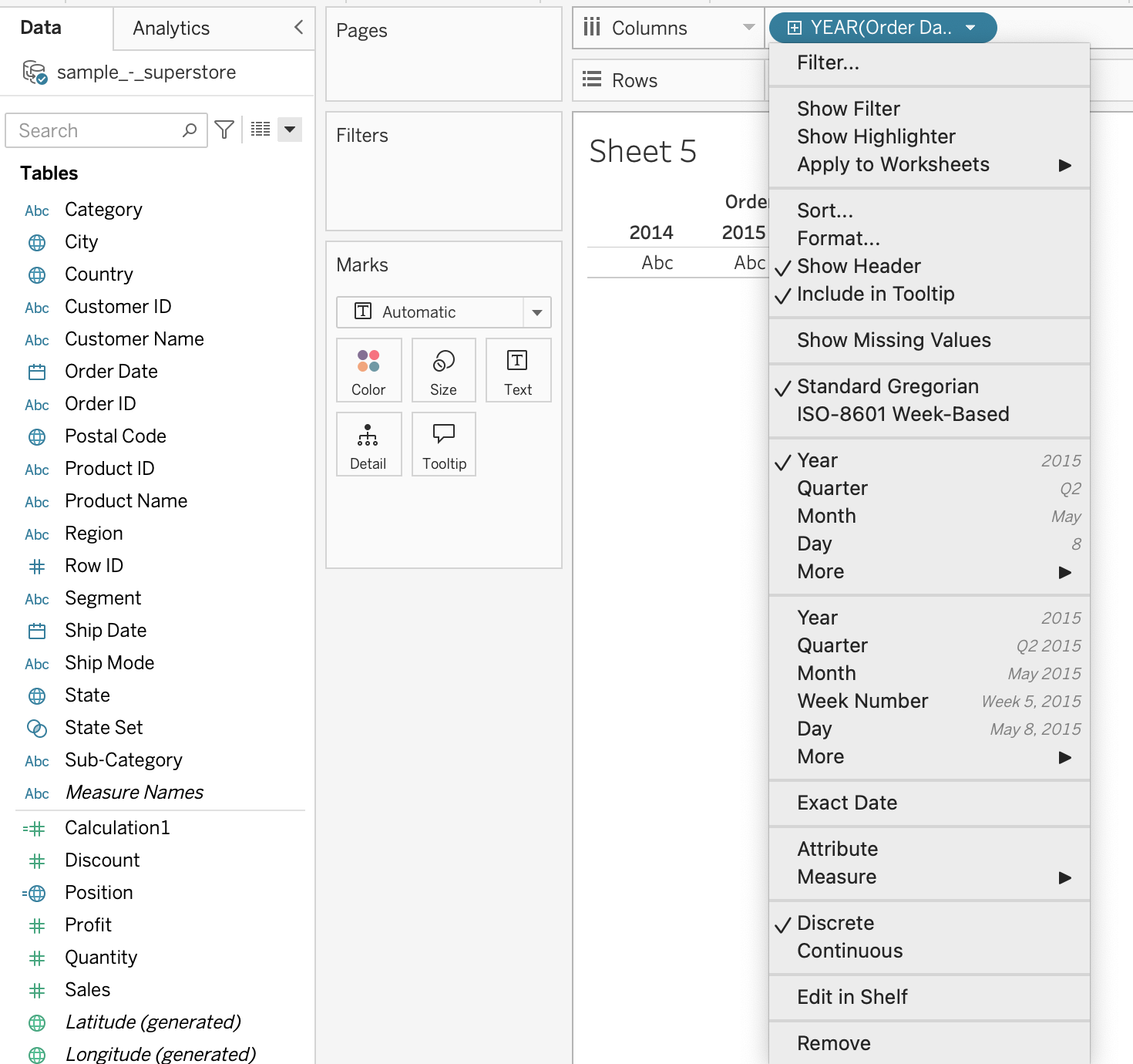Choose Exact Date from the menu
This screenshot has width=1133, height=1064.
tap(846, 803)
